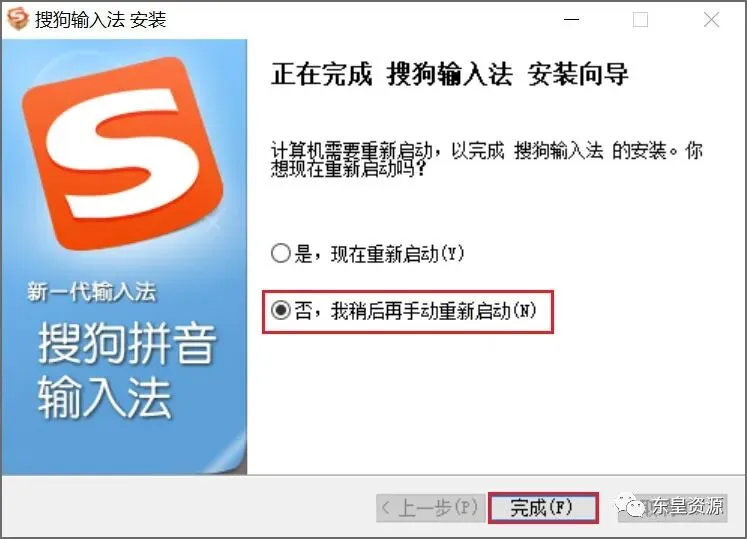Click the WeChat watermark icon near Cancel
The height and width of the screenshot is (539, 747).
click(x=631, y=504)
